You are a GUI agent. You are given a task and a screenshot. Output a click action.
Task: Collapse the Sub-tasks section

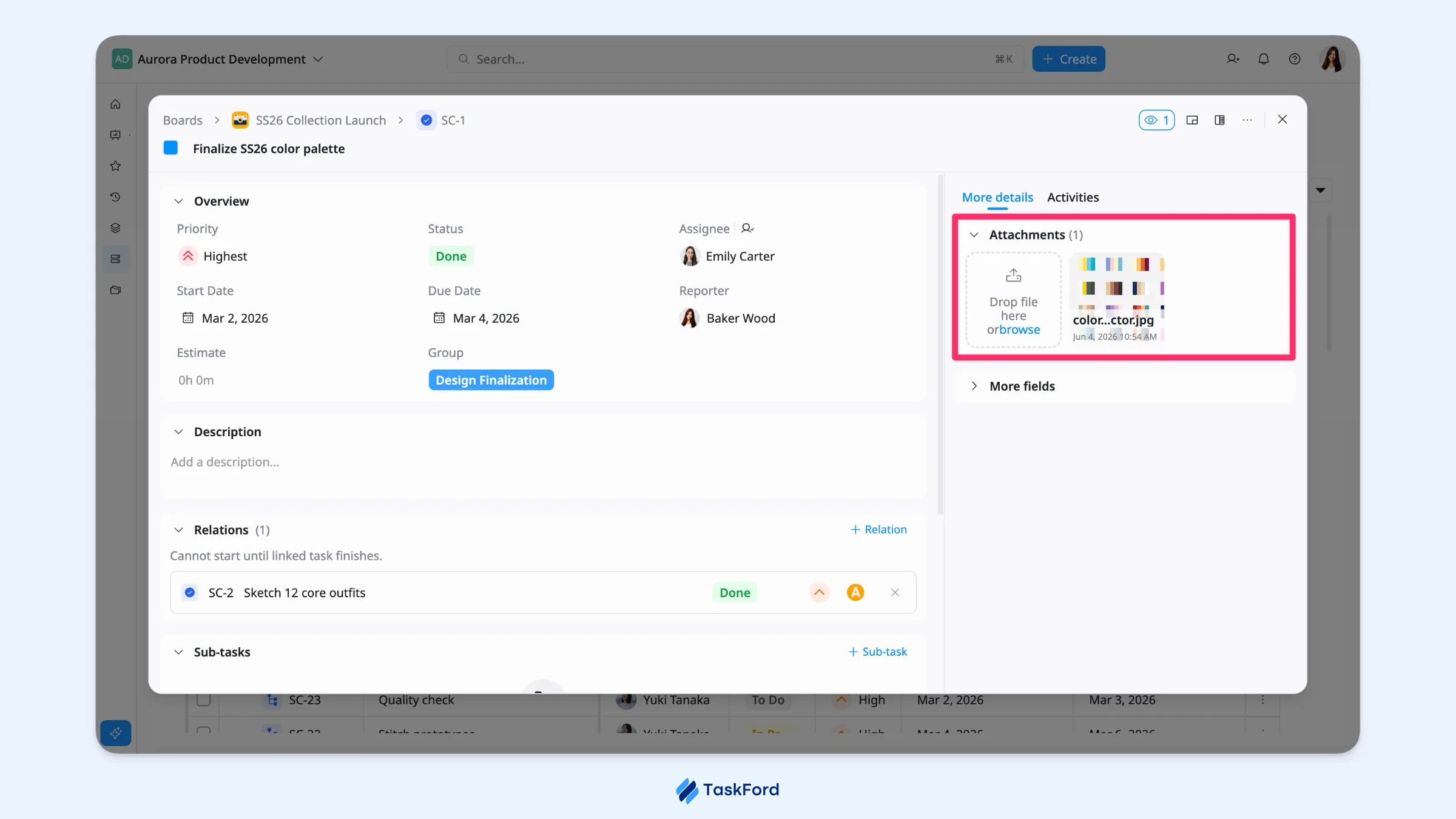pos(178,652)
